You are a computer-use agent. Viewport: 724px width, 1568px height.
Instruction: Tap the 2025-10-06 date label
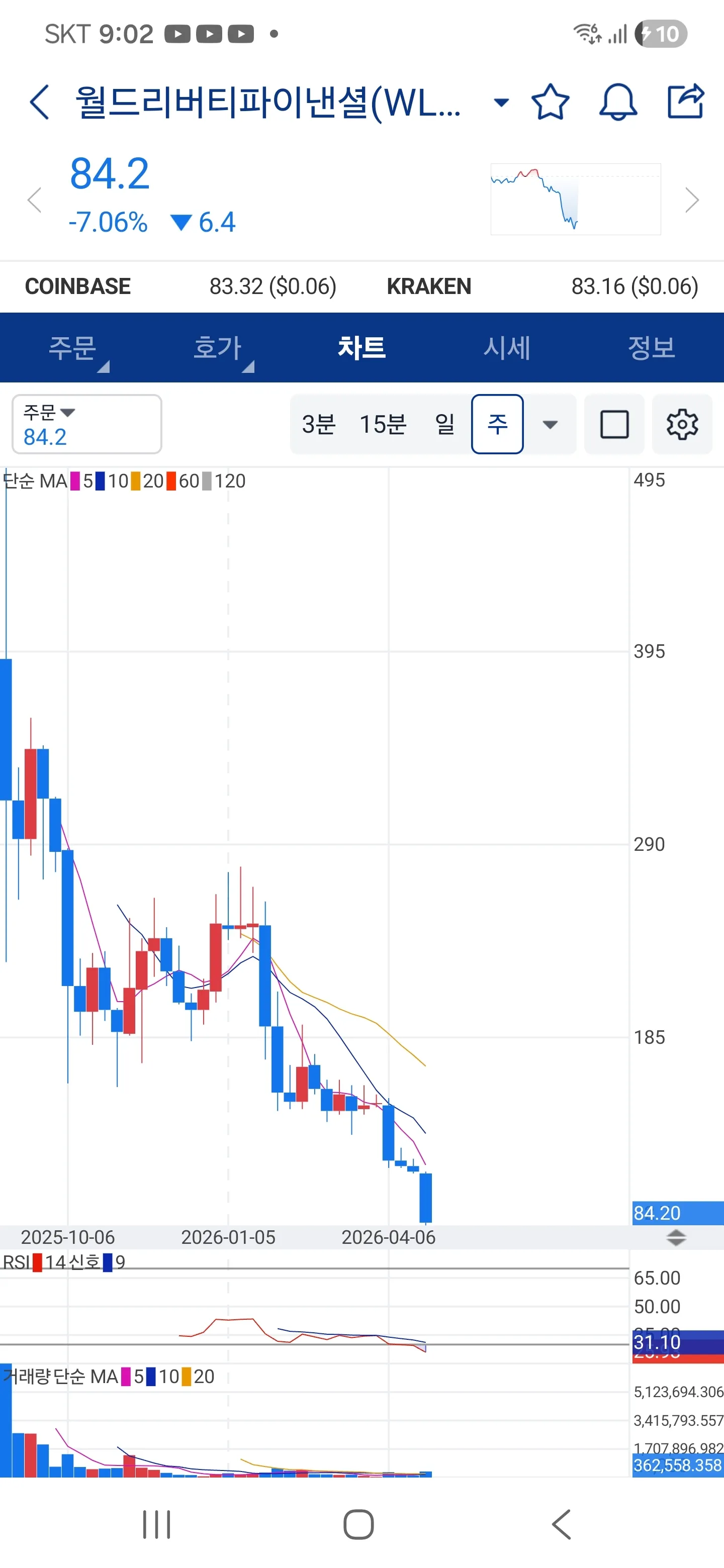67,1237
